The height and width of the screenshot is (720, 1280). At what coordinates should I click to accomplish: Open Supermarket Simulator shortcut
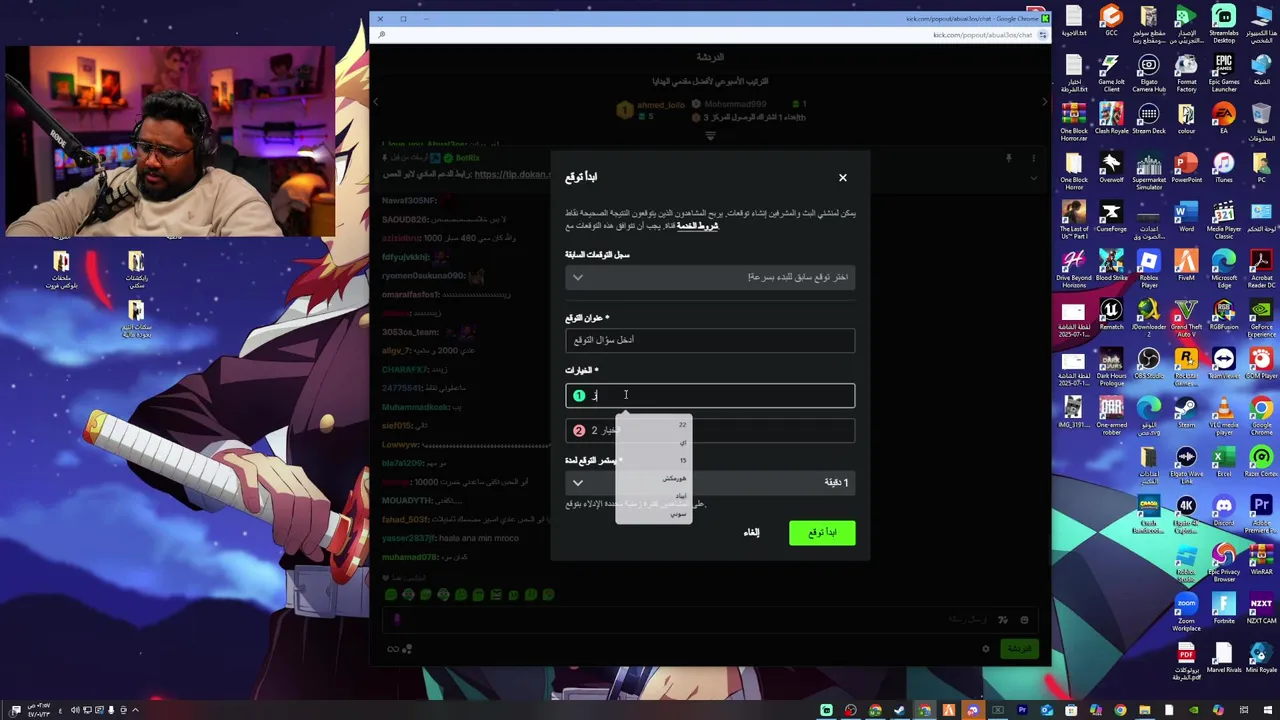[x=1149, y=171]
